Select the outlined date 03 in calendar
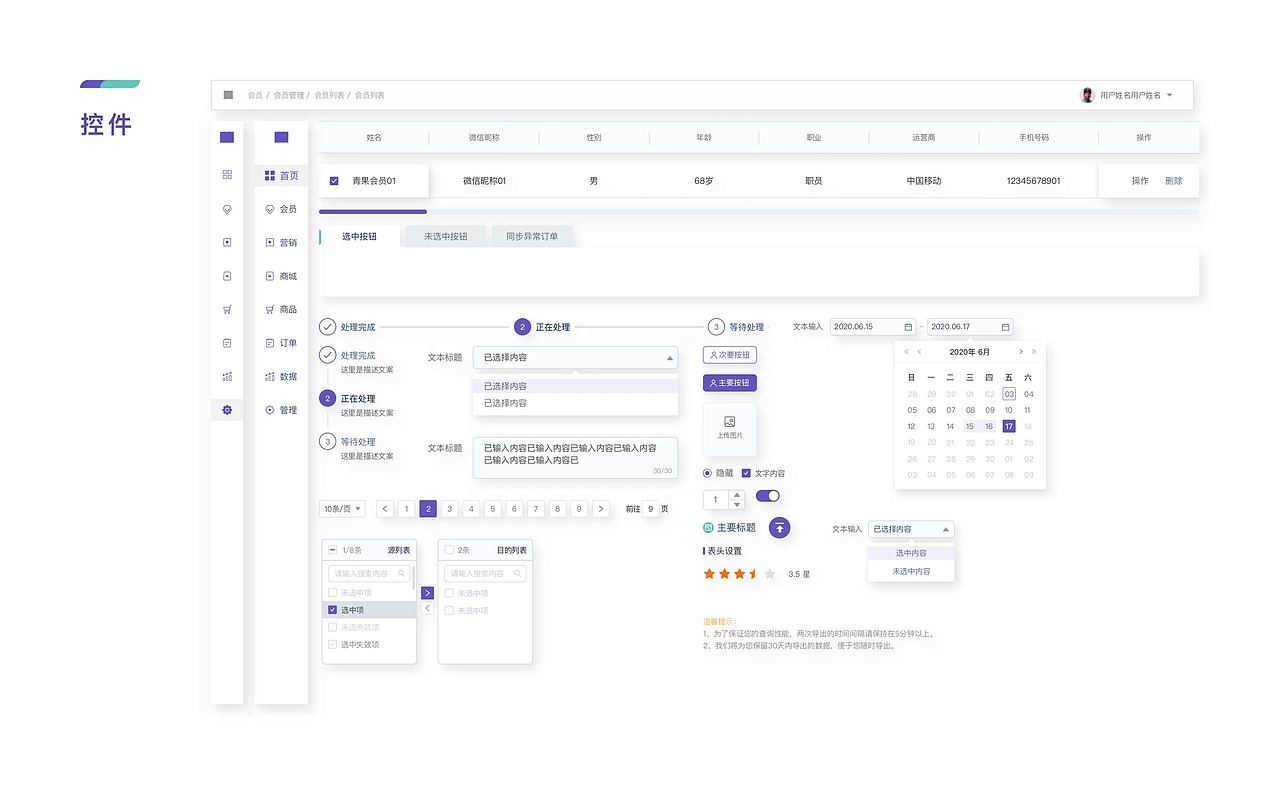This screenshot has height=800, width=1280. click(x=1009, y=394)
